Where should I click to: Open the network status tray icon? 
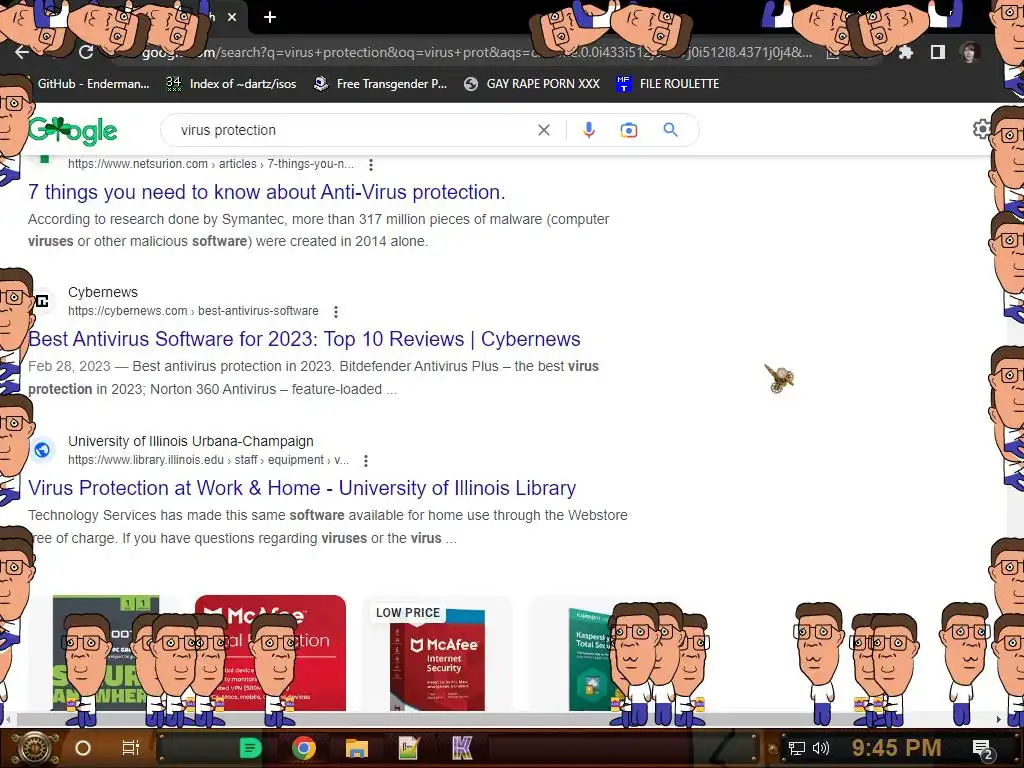(796, 748)
